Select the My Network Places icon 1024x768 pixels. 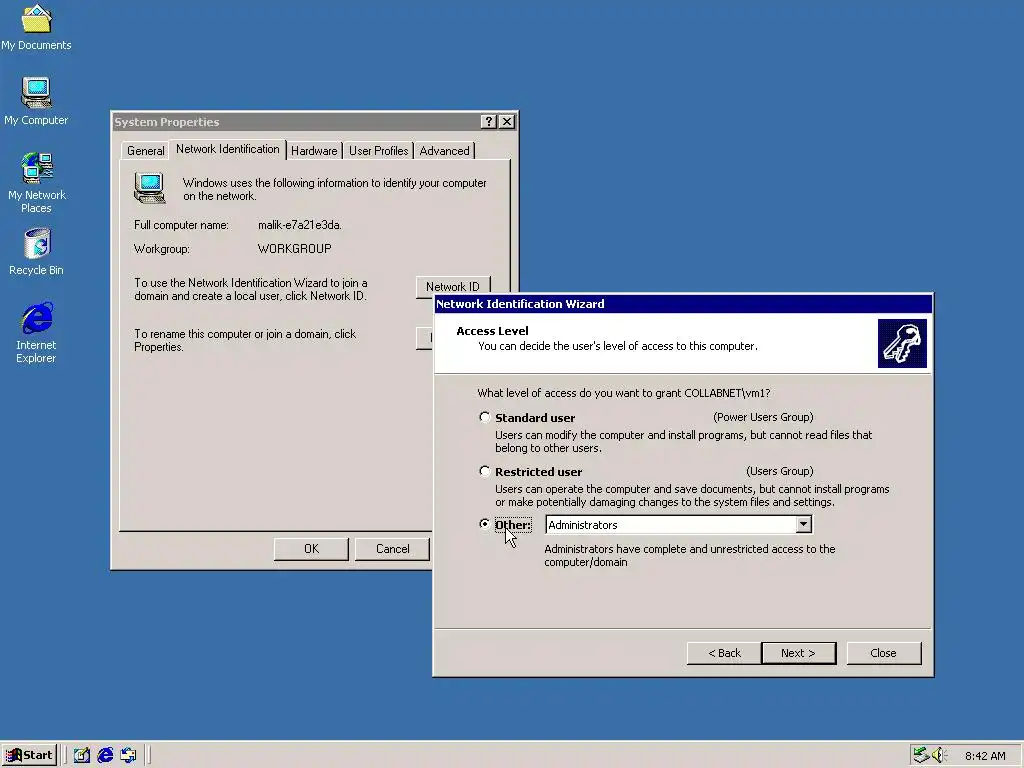point(37,183)
